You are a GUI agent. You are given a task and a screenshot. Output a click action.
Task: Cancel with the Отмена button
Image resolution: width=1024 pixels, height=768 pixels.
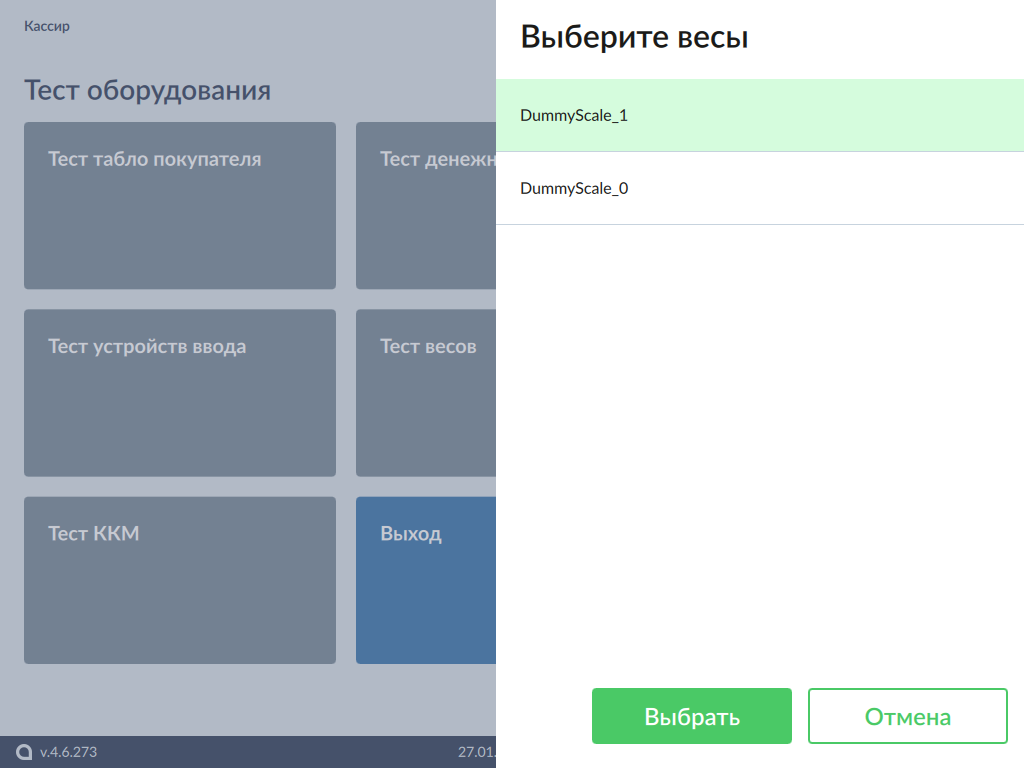pos(907,716)
